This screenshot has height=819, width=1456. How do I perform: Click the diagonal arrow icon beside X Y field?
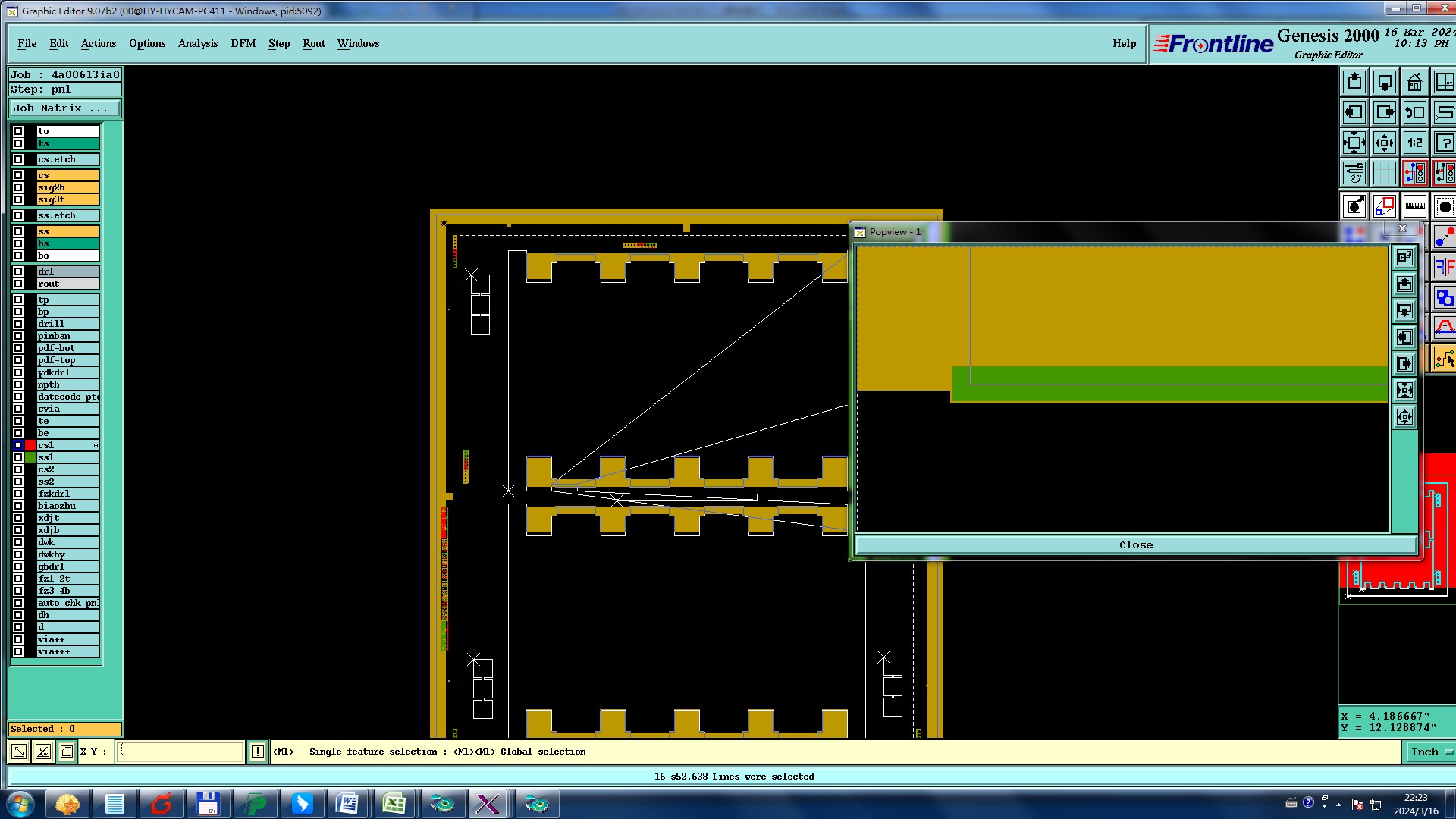tap(19, 752)
